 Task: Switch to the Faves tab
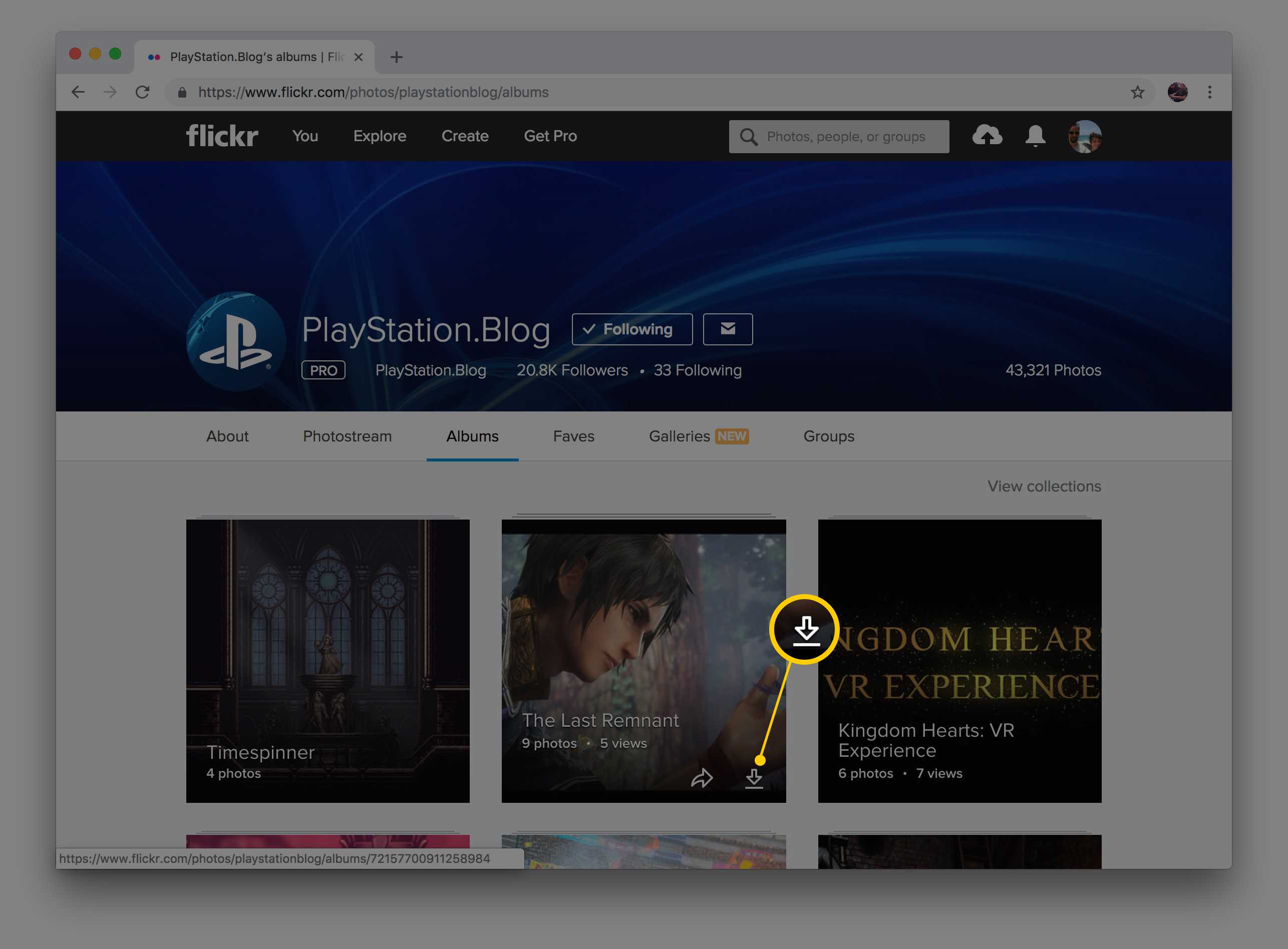pos(573,436)
